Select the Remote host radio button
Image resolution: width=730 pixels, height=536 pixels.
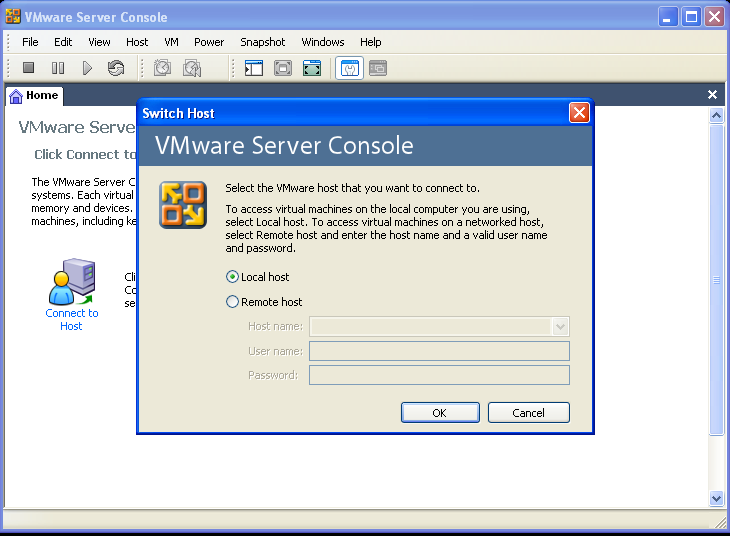coord(232,302)
